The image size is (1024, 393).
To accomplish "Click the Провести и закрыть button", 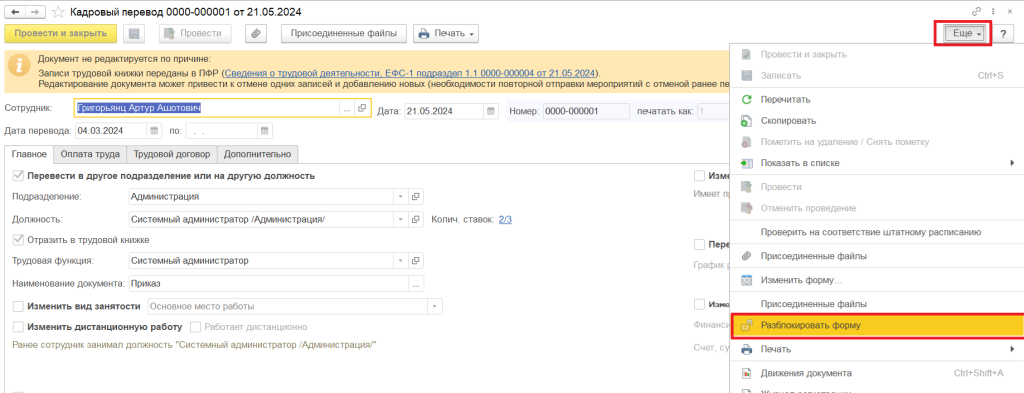I will [x=61, y=33].
